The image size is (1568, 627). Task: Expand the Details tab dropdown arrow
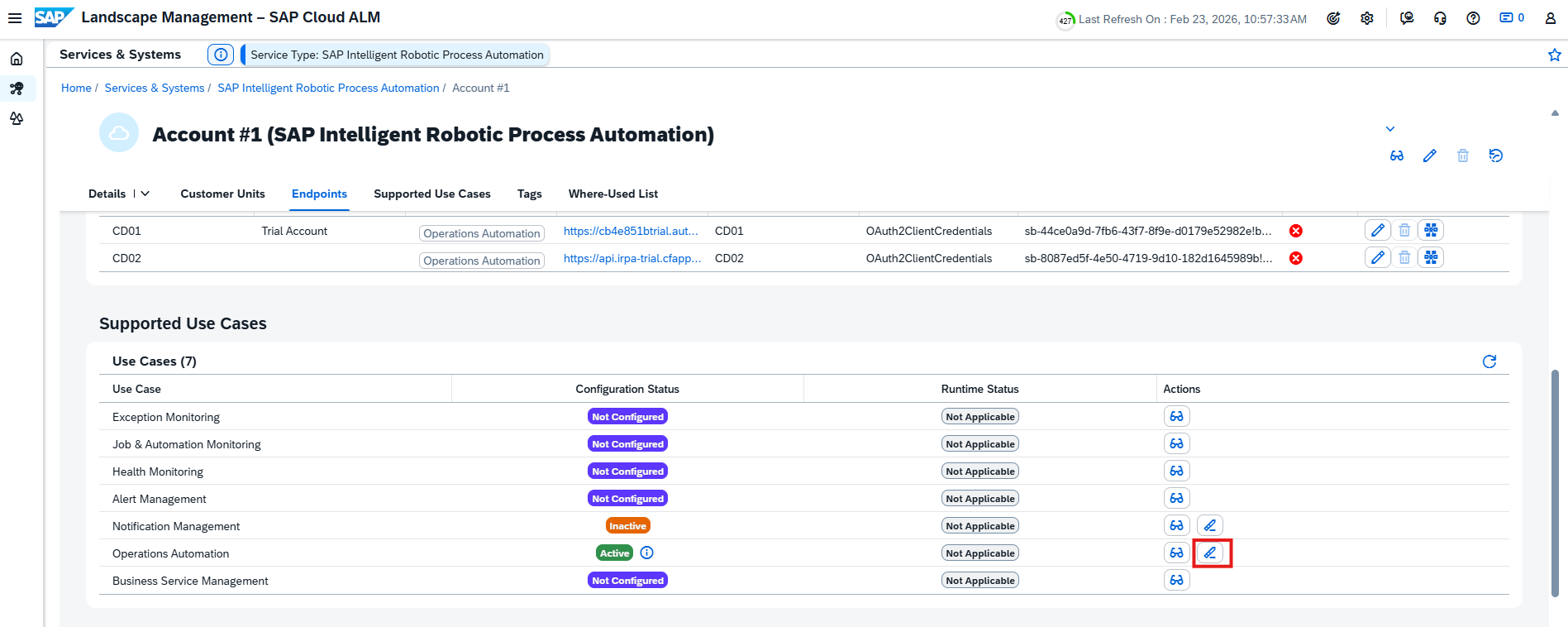pos(145,194)
